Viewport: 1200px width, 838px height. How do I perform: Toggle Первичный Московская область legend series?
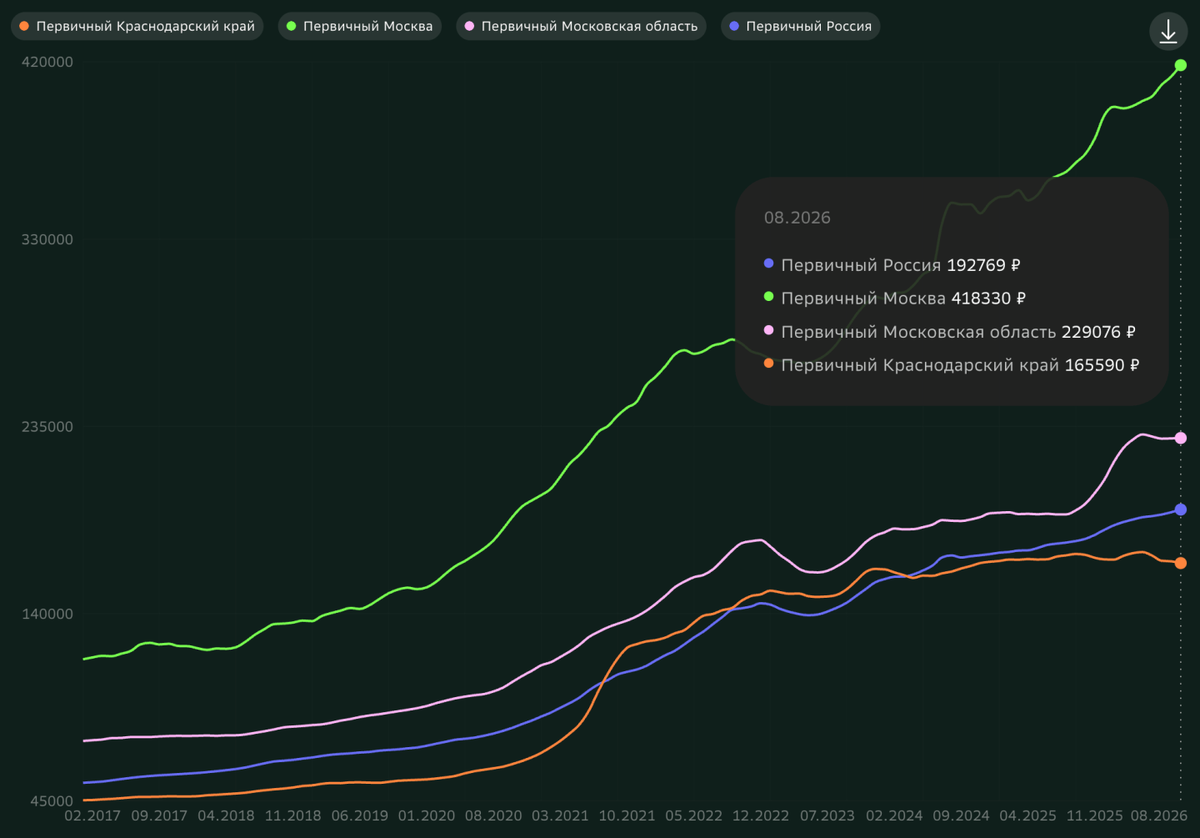tap(581, 26)
